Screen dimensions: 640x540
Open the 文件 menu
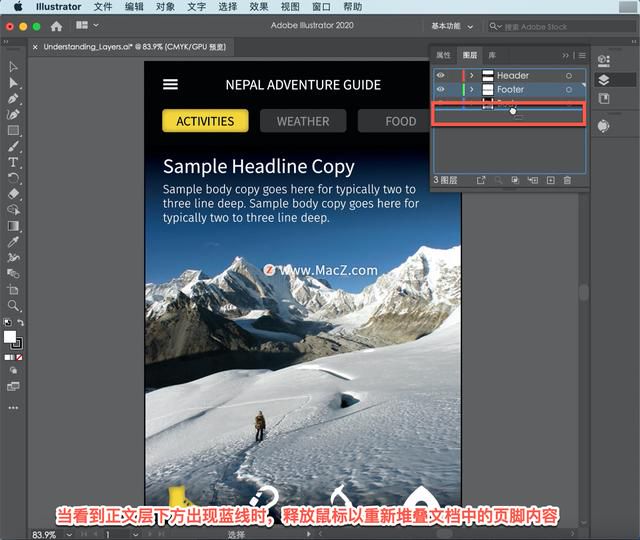(x=102, y=7)
